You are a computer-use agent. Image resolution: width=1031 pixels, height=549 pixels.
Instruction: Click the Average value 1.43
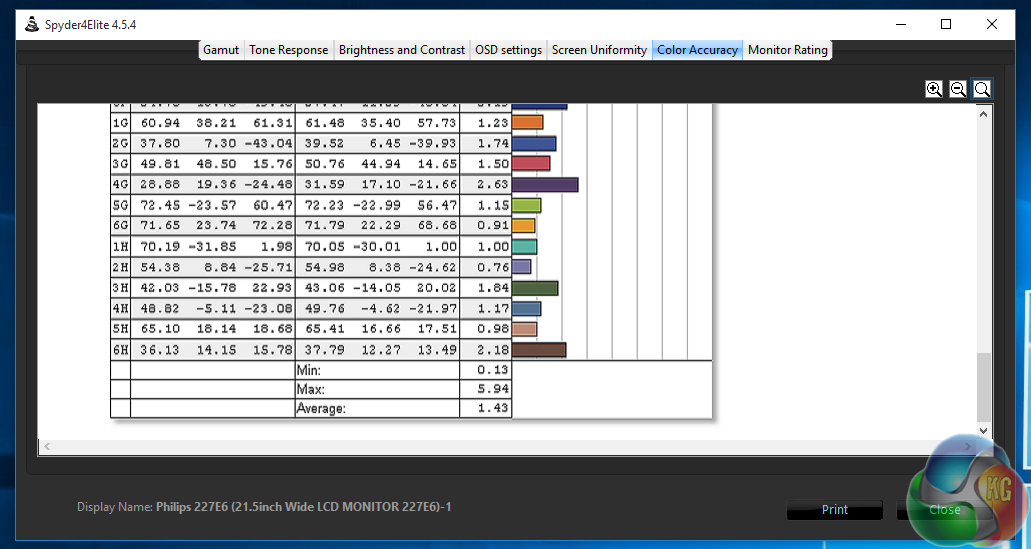pyautogui.click(x=493, y=408)
